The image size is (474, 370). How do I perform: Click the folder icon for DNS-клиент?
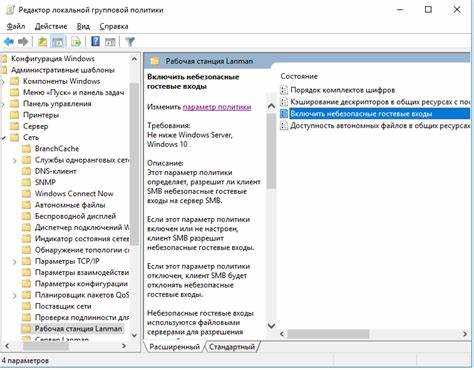click(26, 171)
